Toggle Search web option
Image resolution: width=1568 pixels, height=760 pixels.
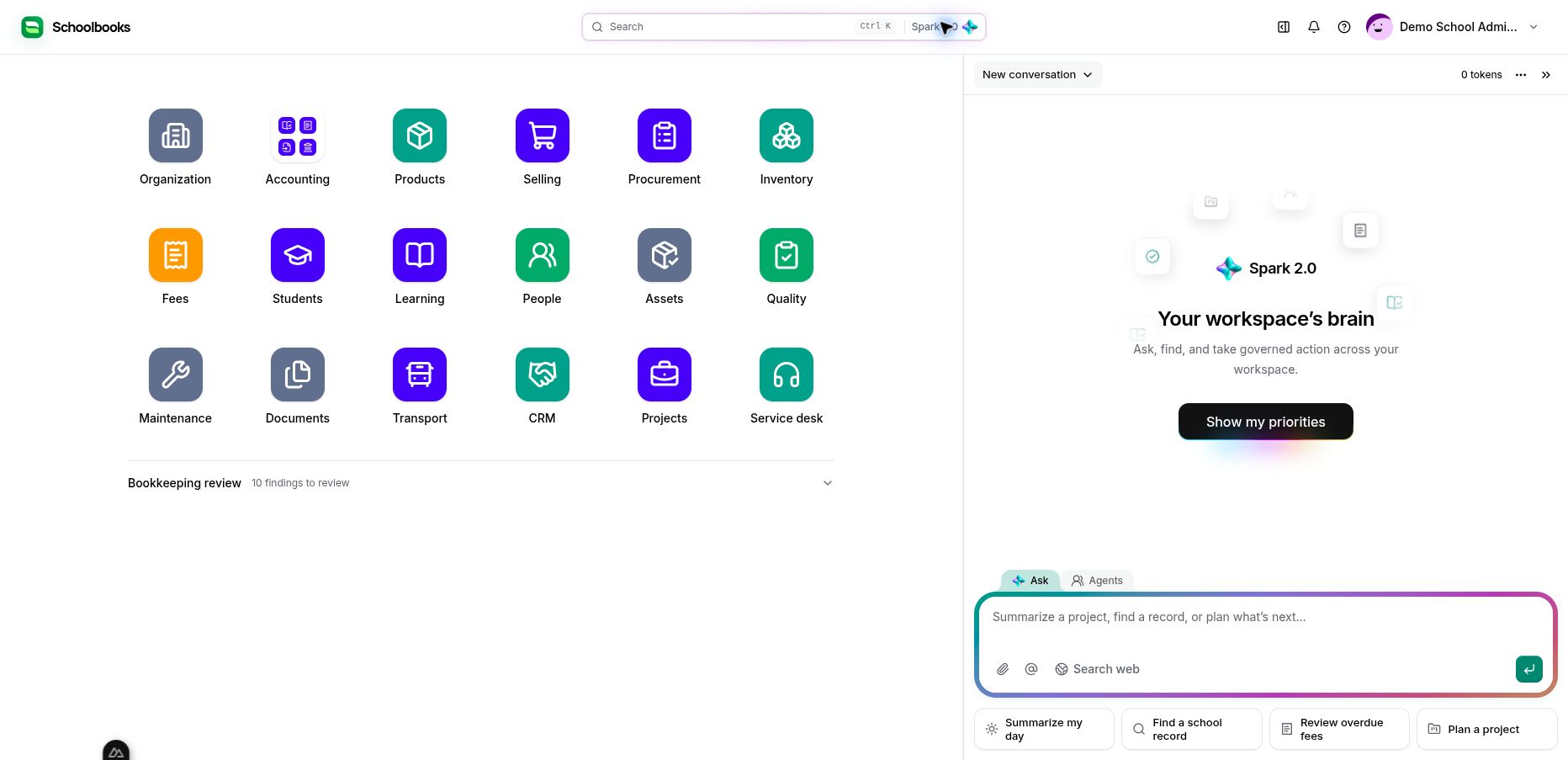pyautogui.click(x=1097, y=669)
